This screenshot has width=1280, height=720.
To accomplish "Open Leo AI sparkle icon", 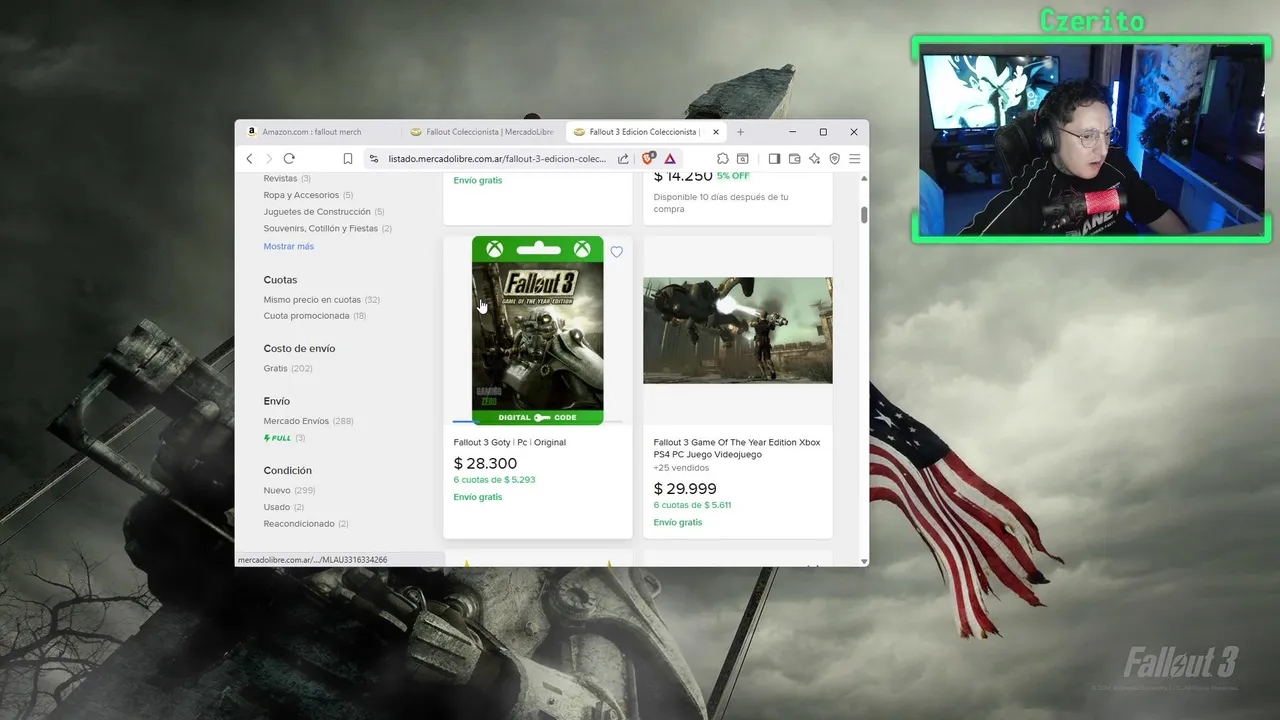I will [814, 158].
